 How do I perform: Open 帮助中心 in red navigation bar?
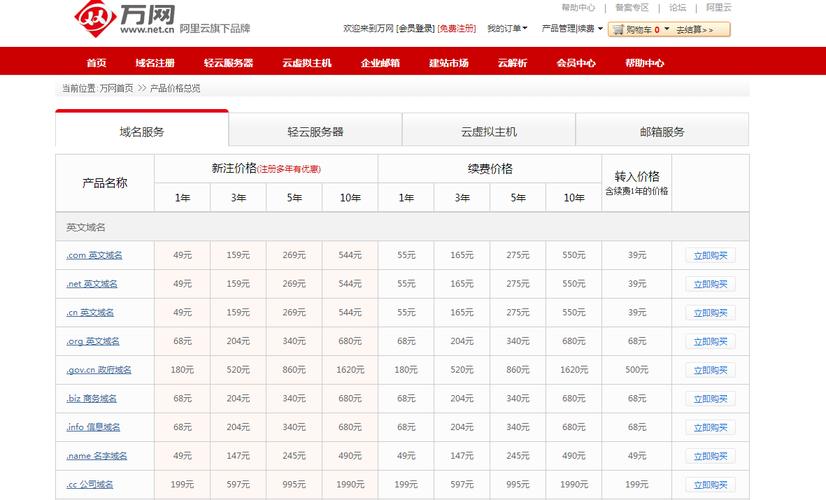pyautogui.click(x=645, y=63)
